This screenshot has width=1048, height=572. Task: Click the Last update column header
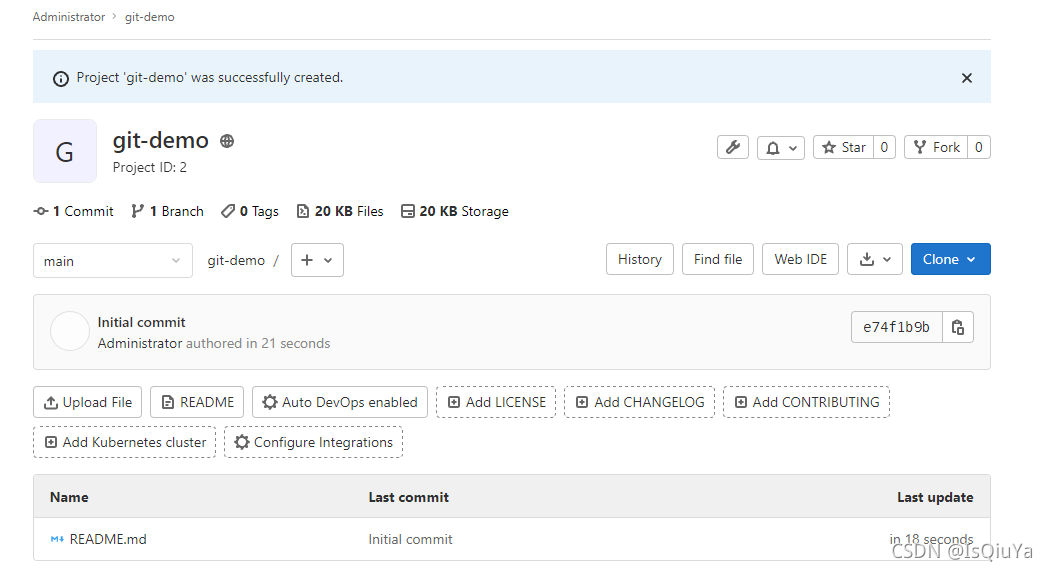click(935, 497)
